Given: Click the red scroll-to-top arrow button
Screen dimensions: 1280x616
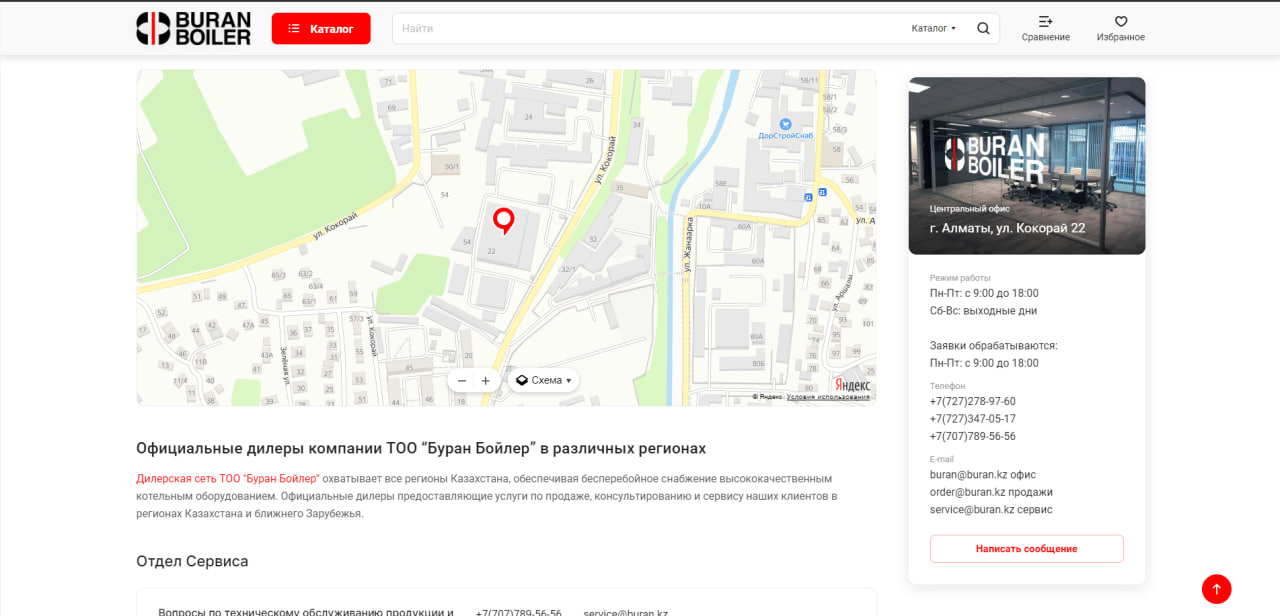Looking at the screenshot, I should point(1216,589).
